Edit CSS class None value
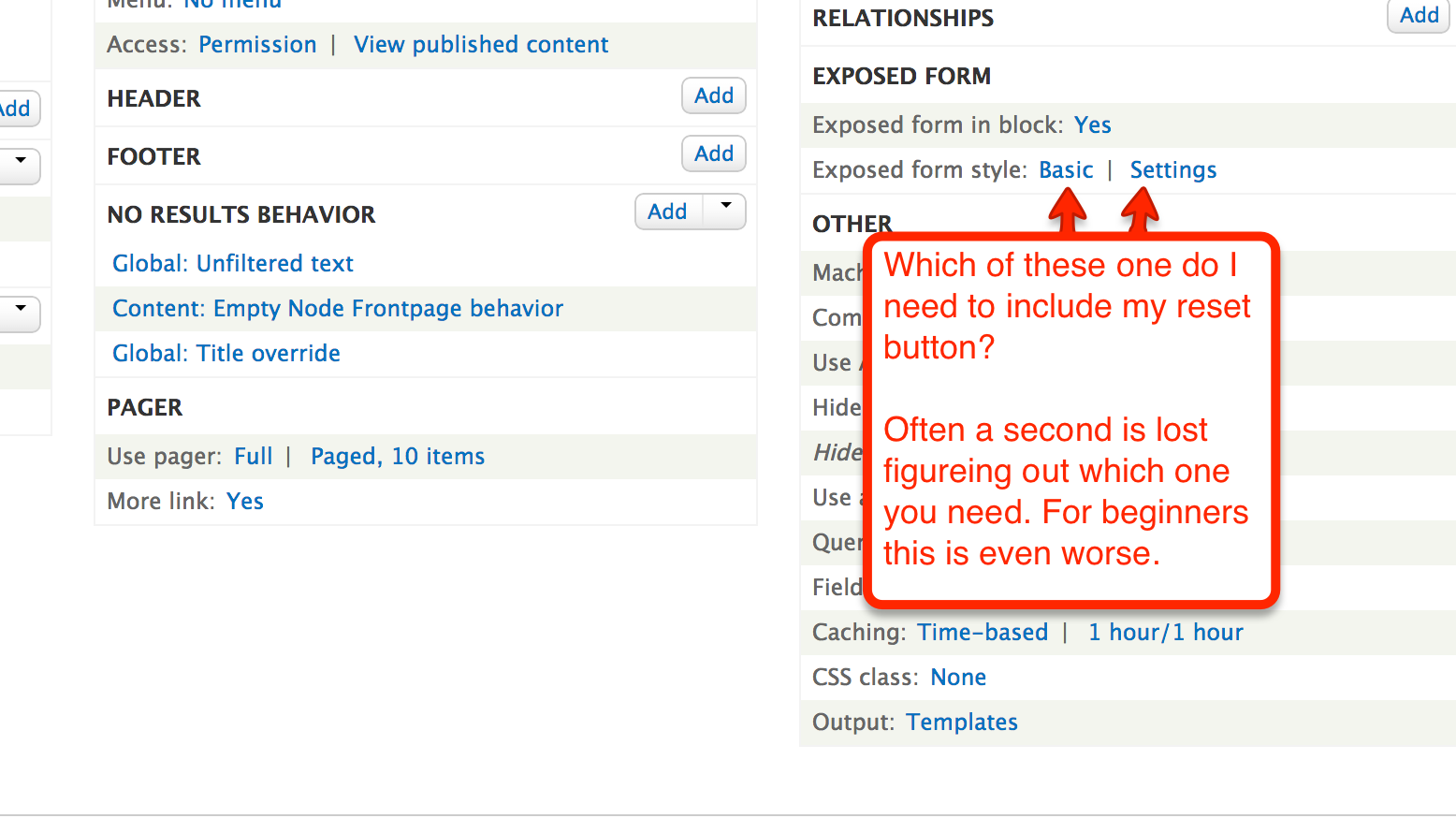The width and height of the screenshot is (1456, 833). click(958, 678)
